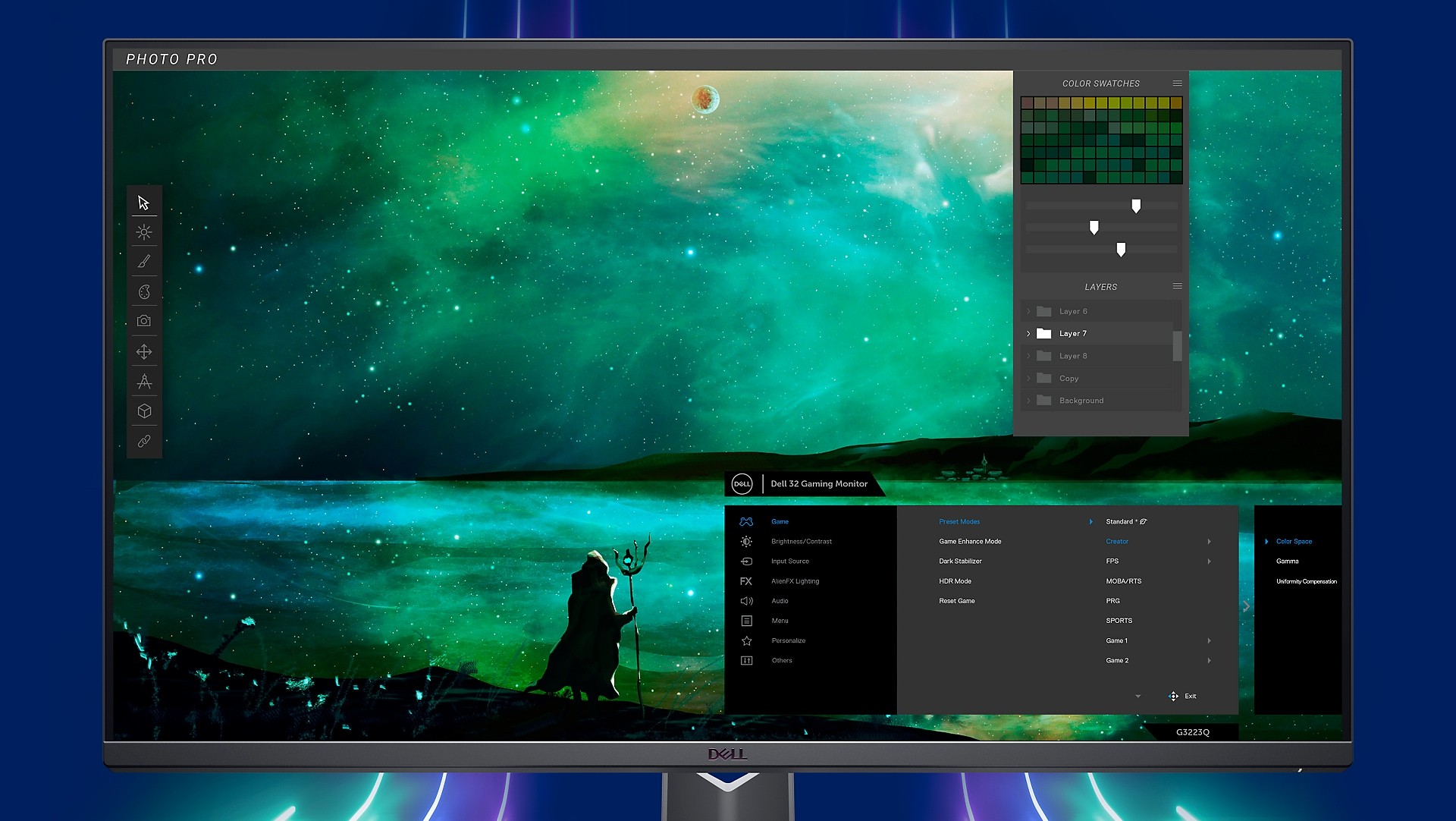Expand the Background layer folder
The width and height of the screenshot is (1456, 821).
1028,401
